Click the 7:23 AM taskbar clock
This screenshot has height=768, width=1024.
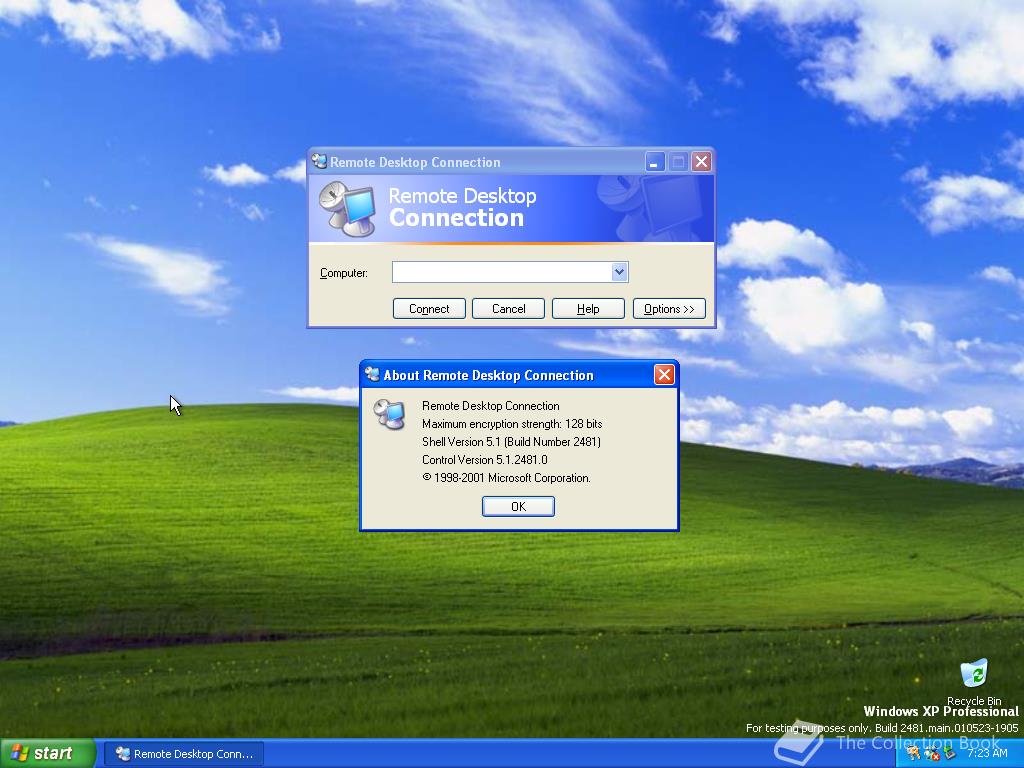point(987,754)
